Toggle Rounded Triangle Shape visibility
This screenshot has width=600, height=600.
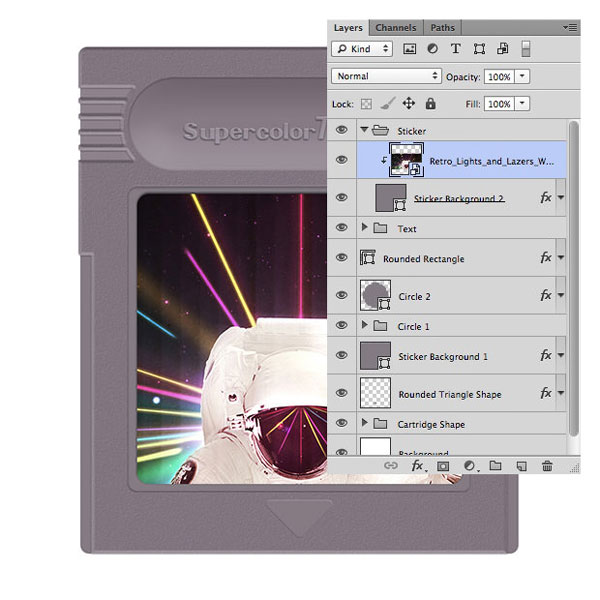pyautogui.click(x=342, y=393)
